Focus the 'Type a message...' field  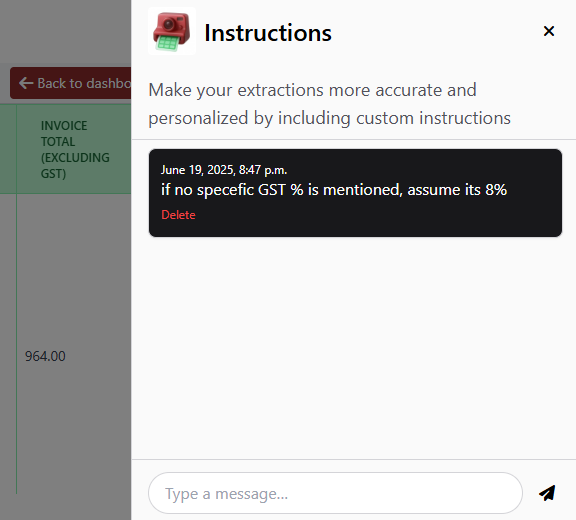pos(335,493)
